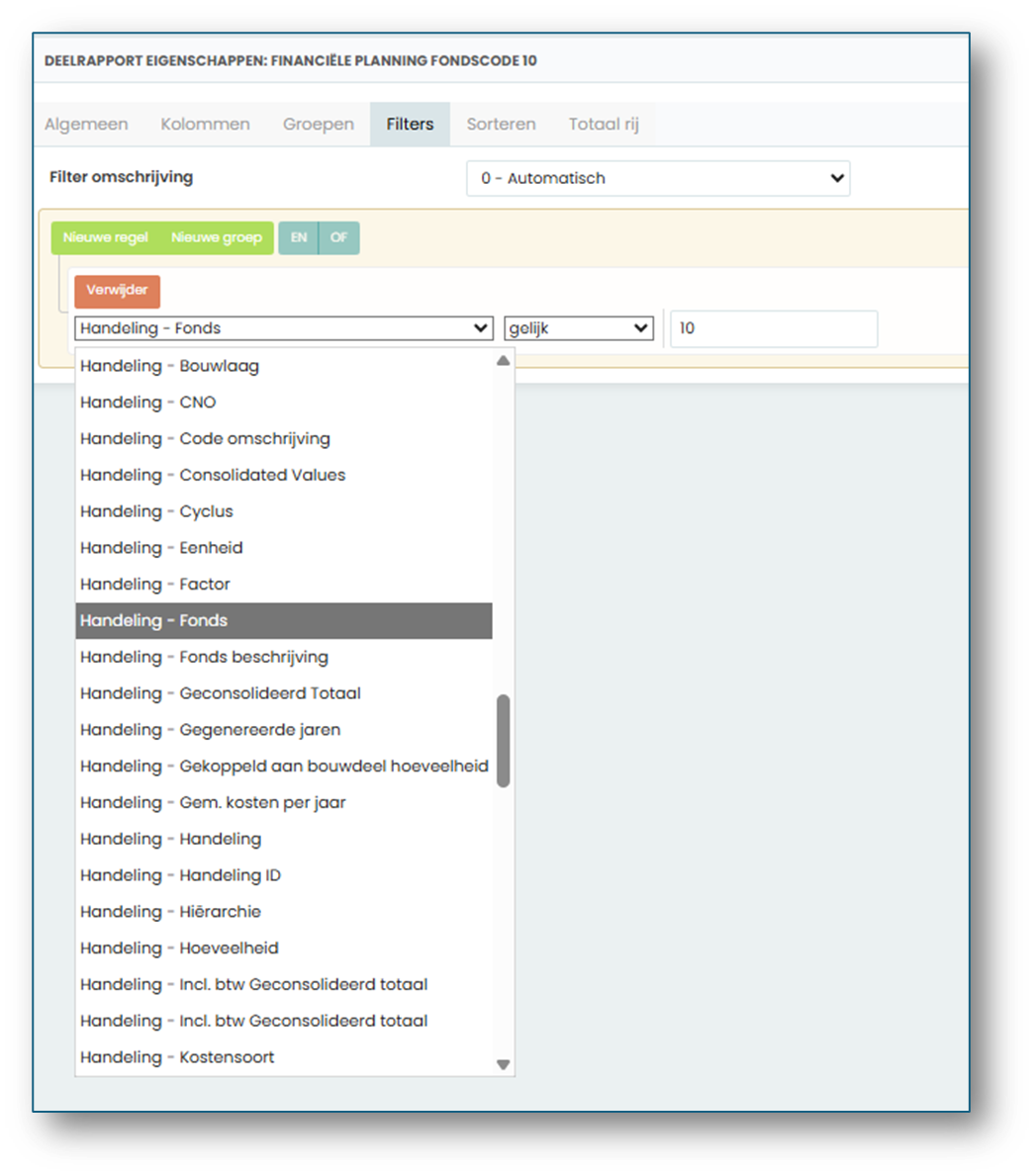Pick Handeling - Factor option
Screen dimensions: 1034x1176
pos(284,585)
